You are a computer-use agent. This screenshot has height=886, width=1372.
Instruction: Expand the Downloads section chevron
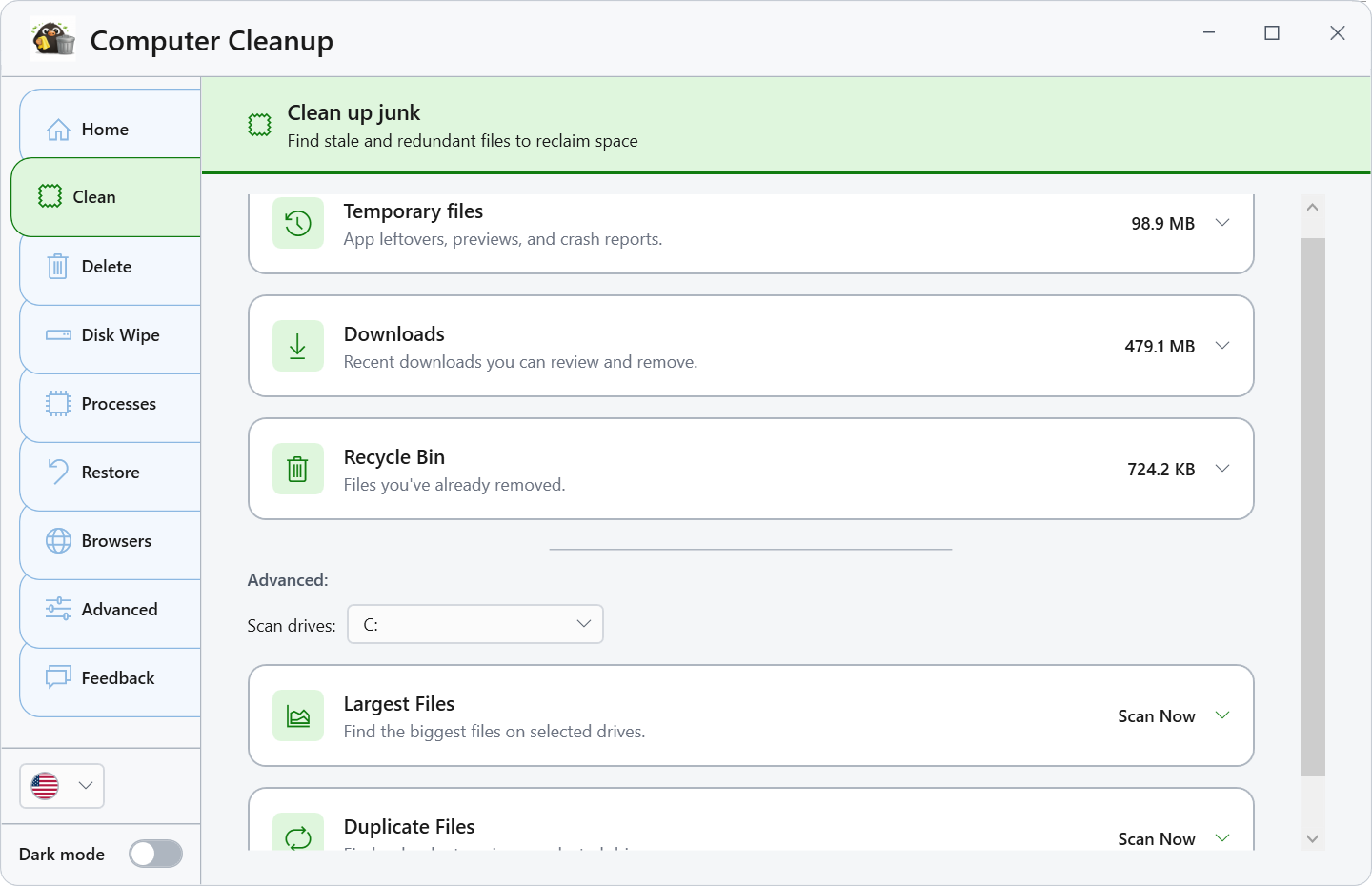point(1222,346)
